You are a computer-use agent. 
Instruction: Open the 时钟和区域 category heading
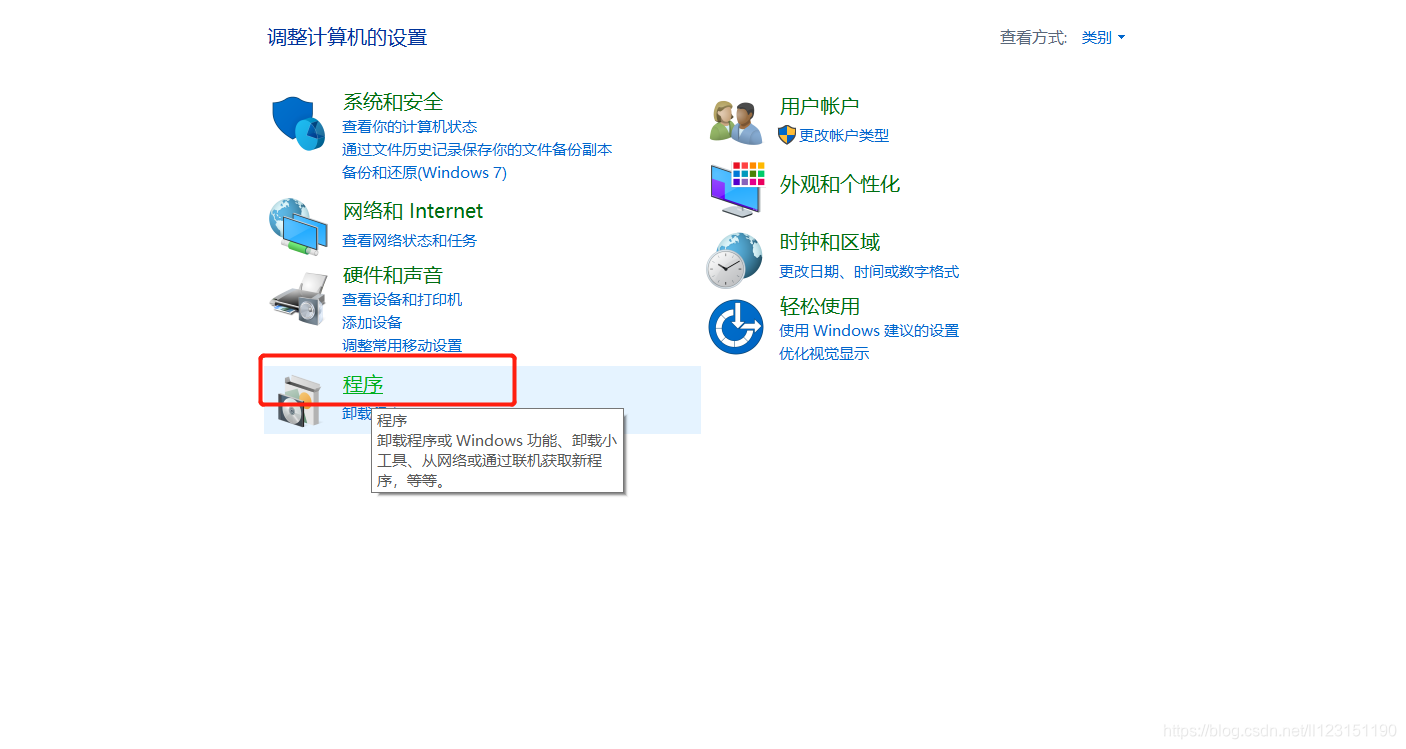pyautogui.click(x=830, y=242)
